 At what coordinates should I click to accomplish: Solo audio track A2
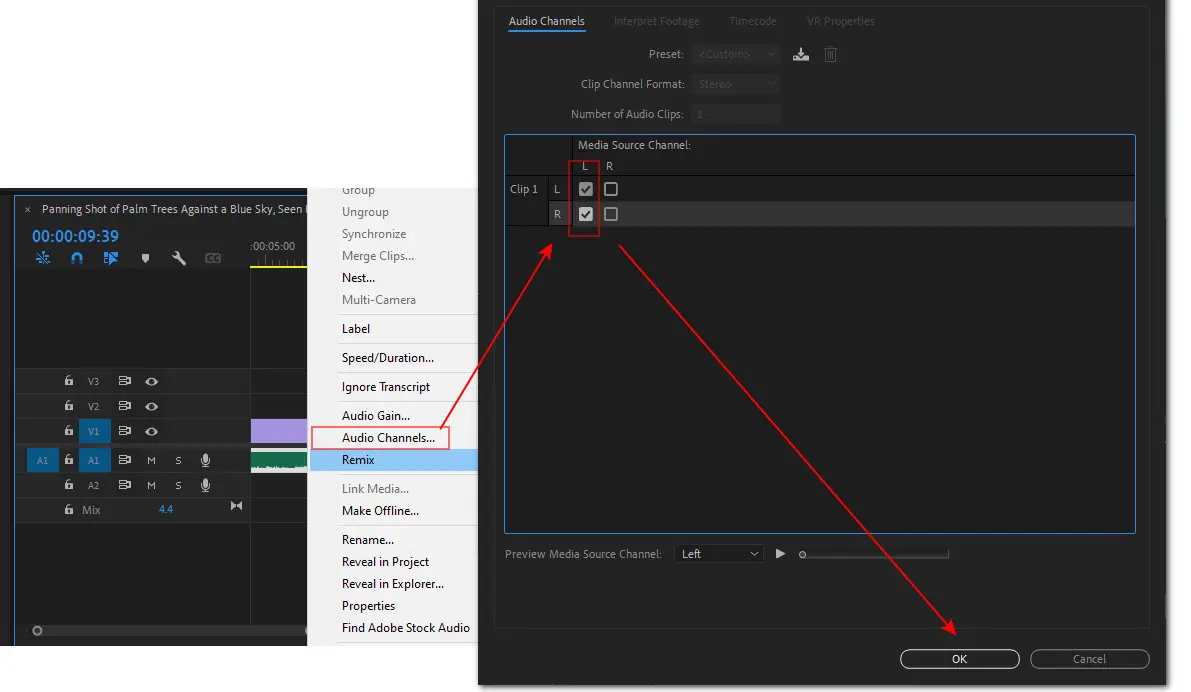pos(178,485)
